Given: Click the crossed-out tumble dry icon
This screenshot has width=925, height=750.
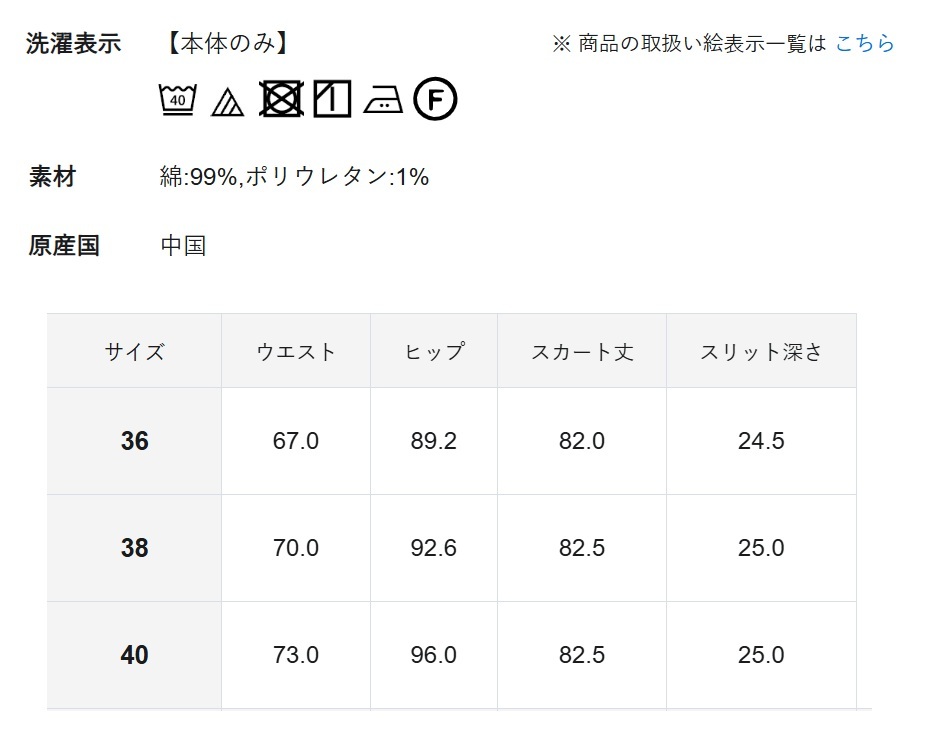Looking at the screenshot, I should [x=281, y=99].
